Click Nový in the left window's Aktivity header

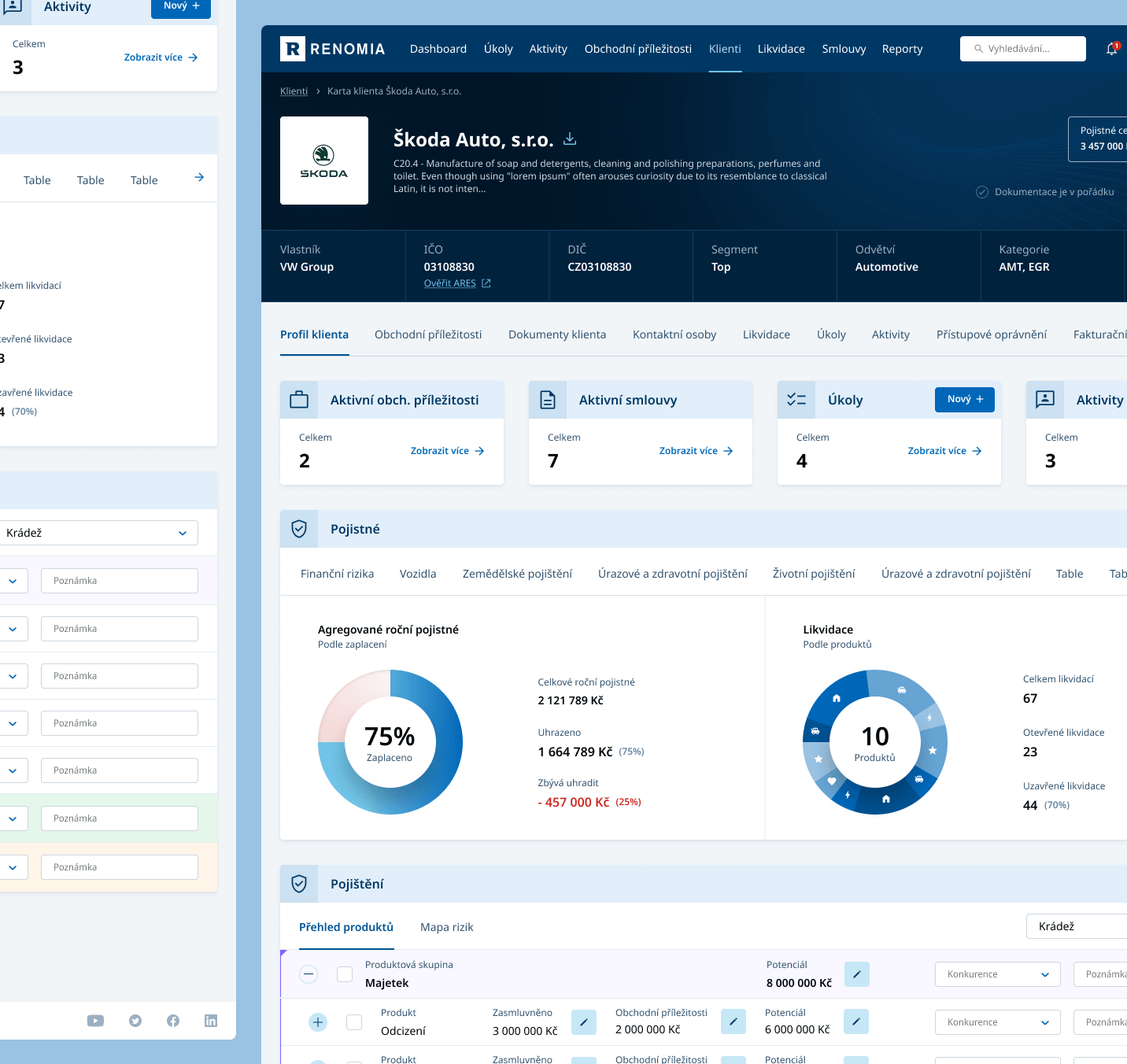(x=181, y=6)
